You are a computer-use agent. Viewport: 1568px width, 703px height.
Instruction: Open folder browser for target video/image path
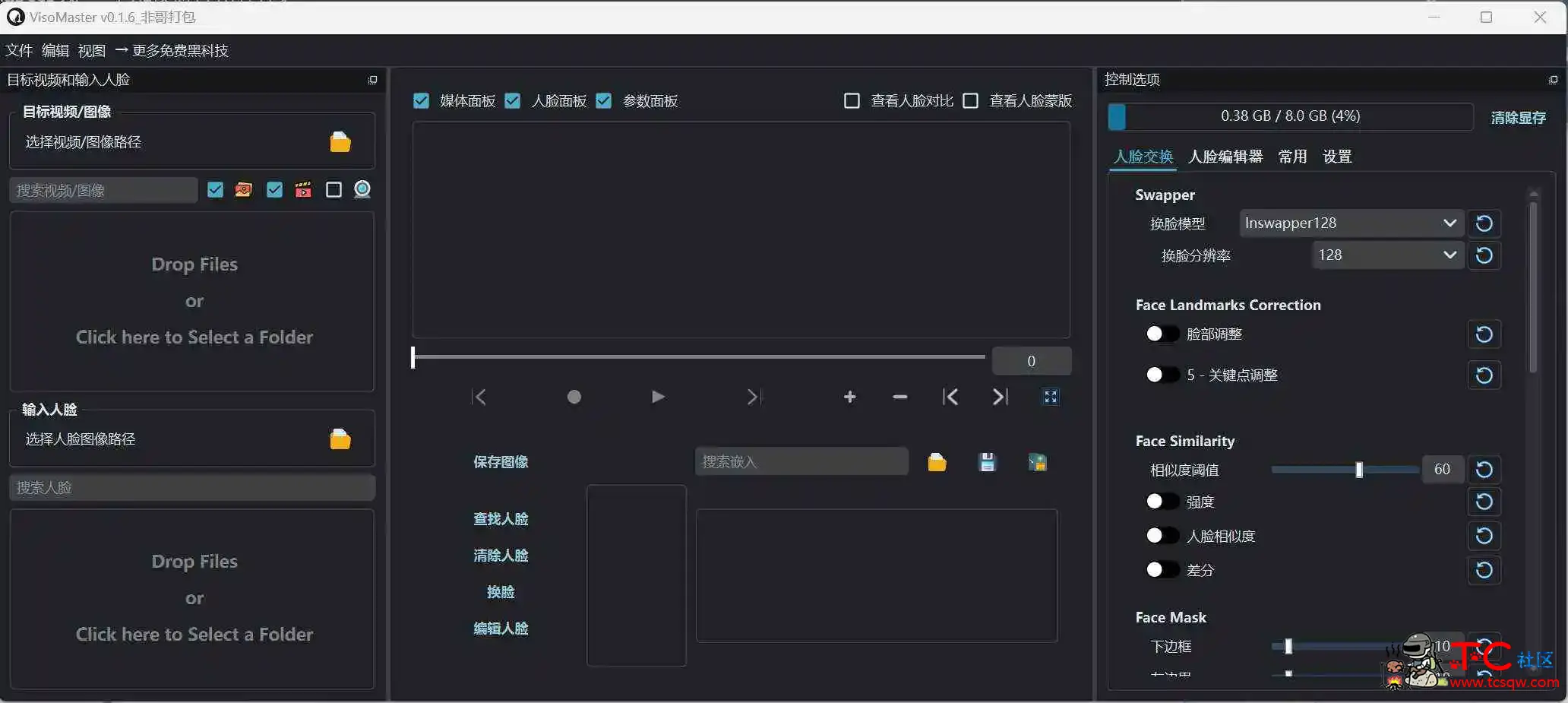click(340, 142)
